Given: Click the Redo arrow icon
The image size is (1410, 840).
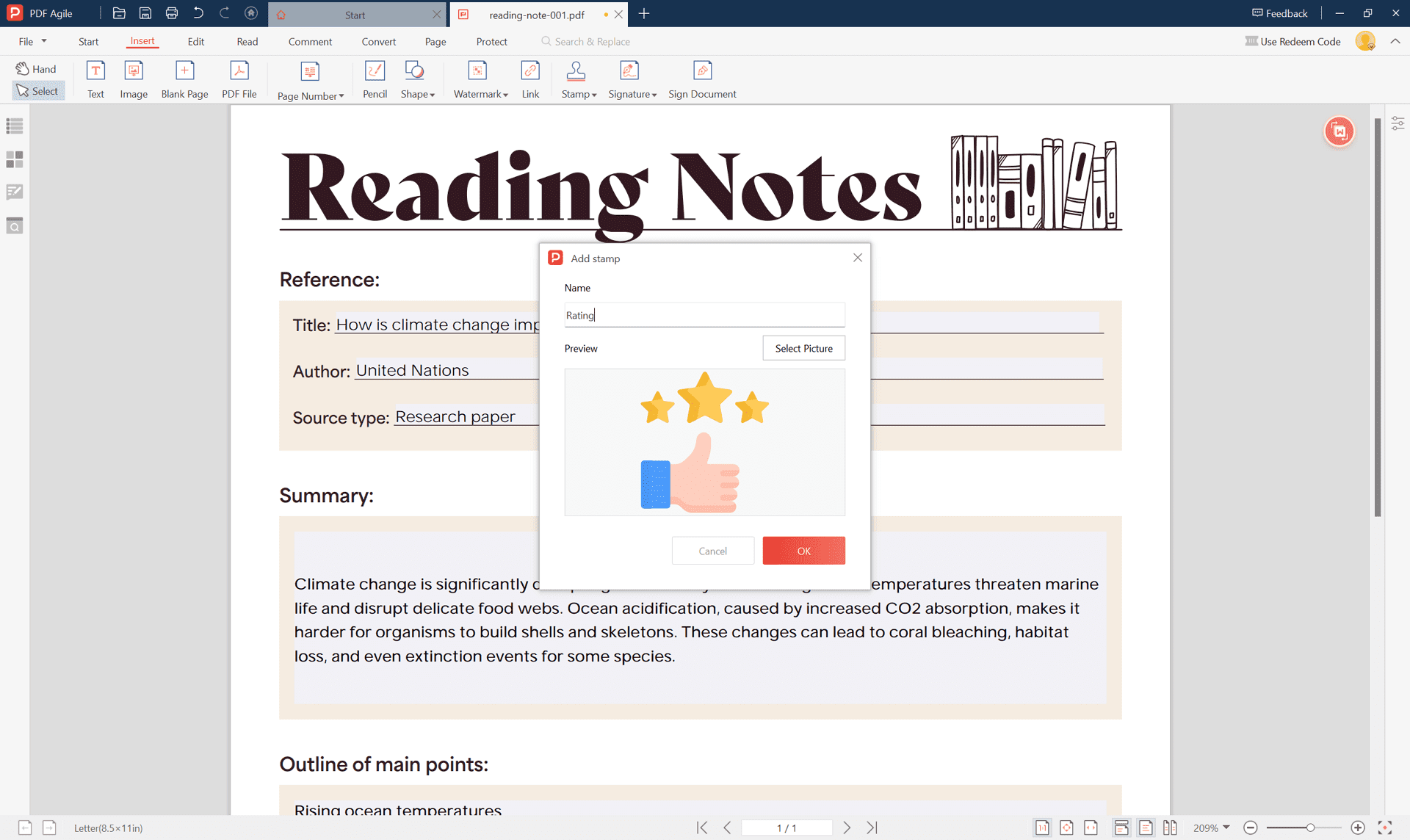Looking at the screenshot, I should point(225,13).
